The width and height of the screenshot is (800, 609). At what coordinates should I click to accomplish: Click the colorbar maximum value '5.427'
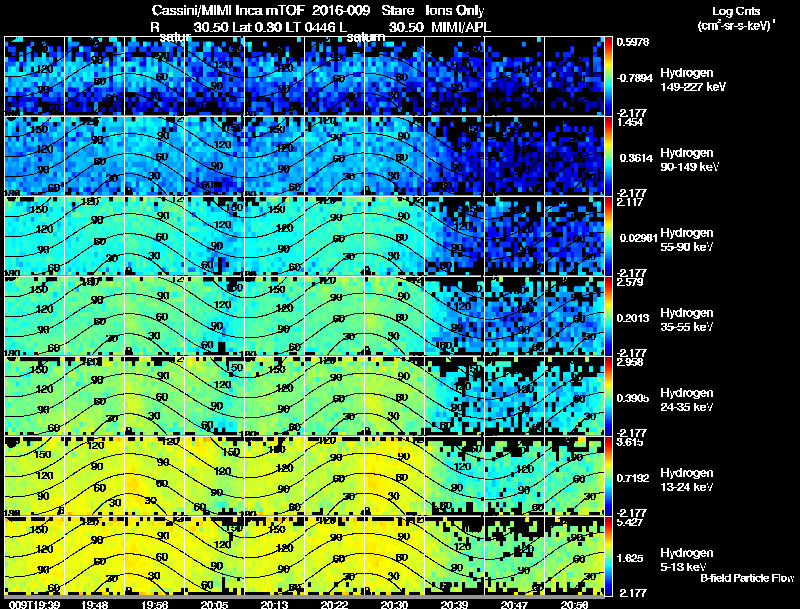pyautogui.click(x=630, y=522)
